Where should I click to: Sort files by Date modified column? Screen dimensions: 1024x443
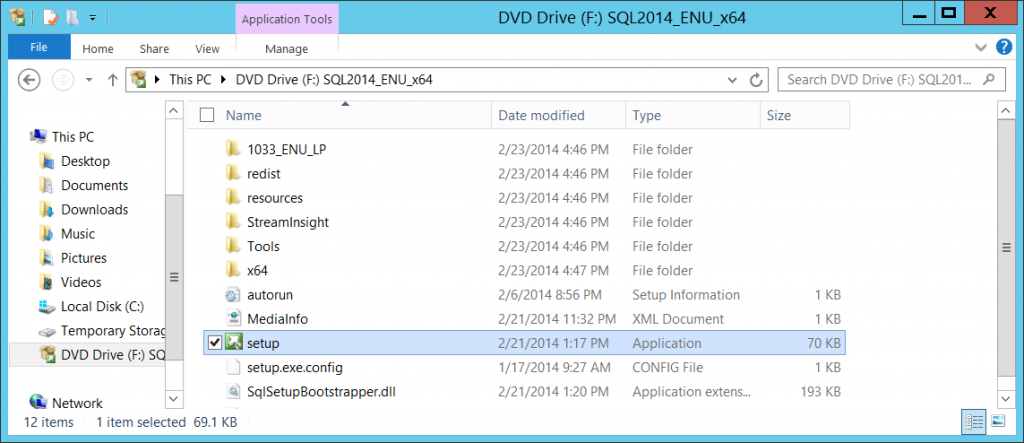point(541,116)
